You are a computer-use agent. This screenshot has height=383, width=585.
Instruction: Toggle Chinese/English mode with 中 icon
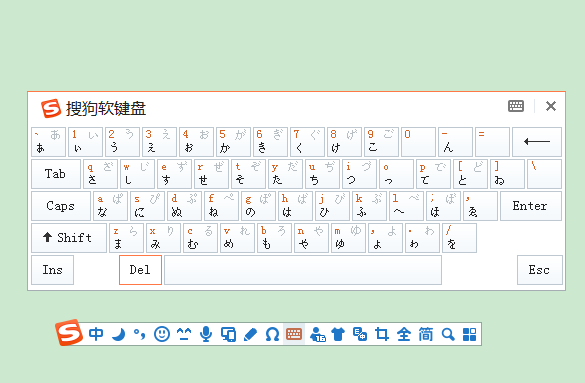click(96, 334)
